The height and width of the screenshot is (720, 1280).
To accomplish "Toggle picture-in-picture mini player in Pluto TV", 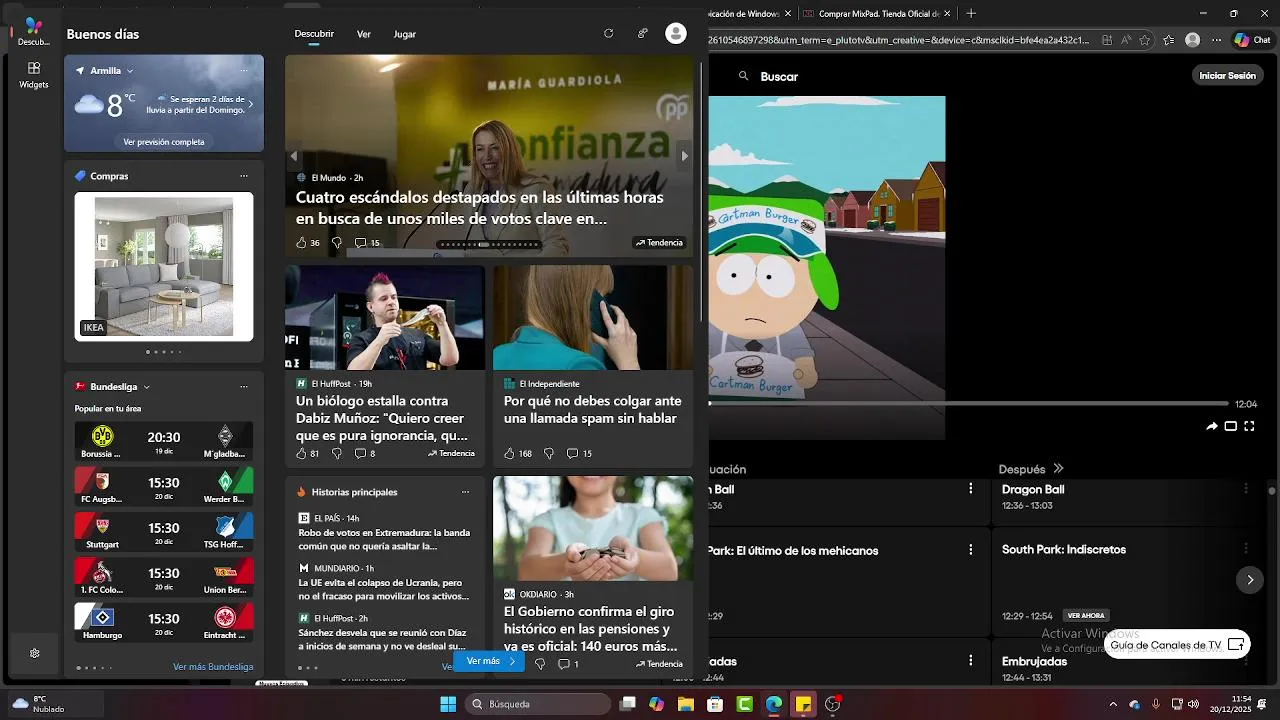I will click(x=1231, y=426).
